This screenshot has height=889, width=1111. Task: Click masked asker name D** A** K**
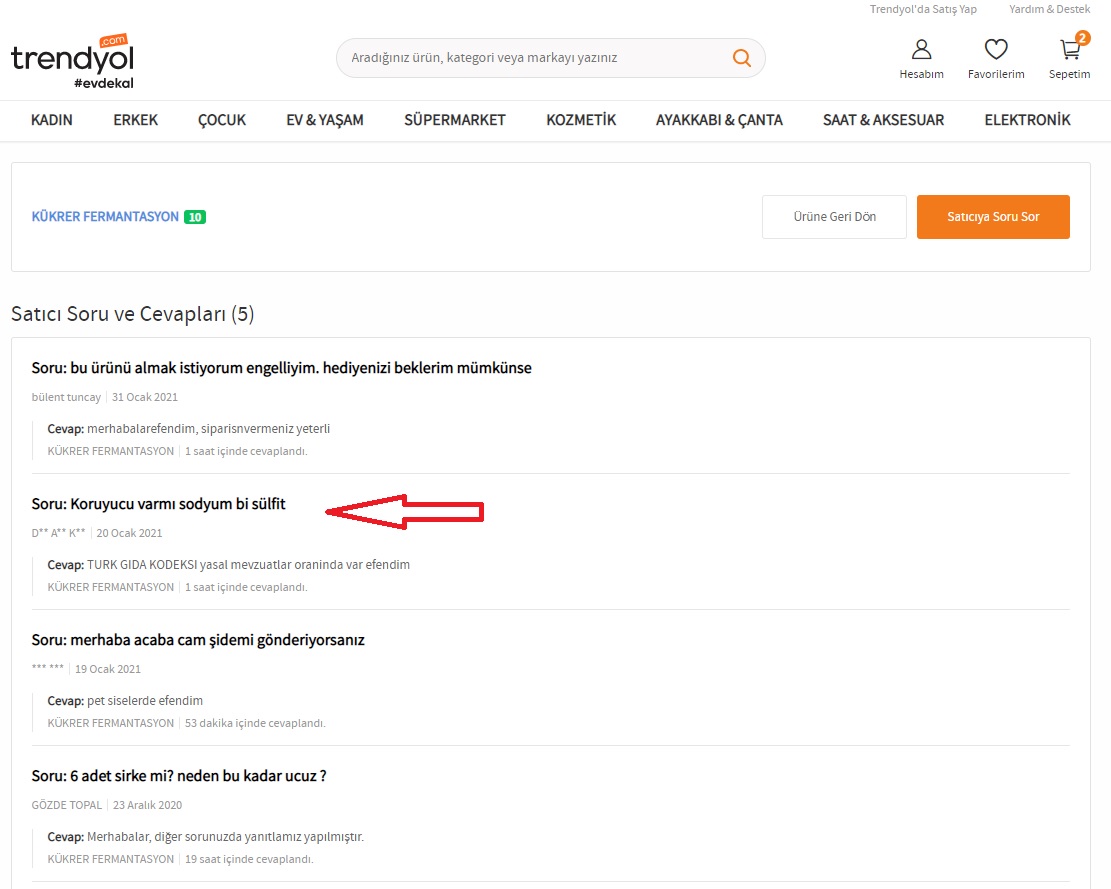click(58, 533)
